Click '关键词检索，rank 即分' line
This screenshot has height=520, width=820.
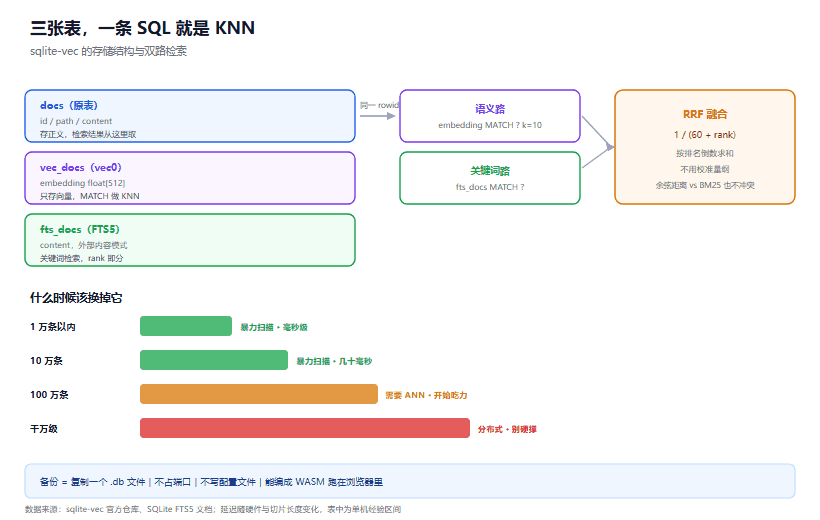(x=82, y=258)
